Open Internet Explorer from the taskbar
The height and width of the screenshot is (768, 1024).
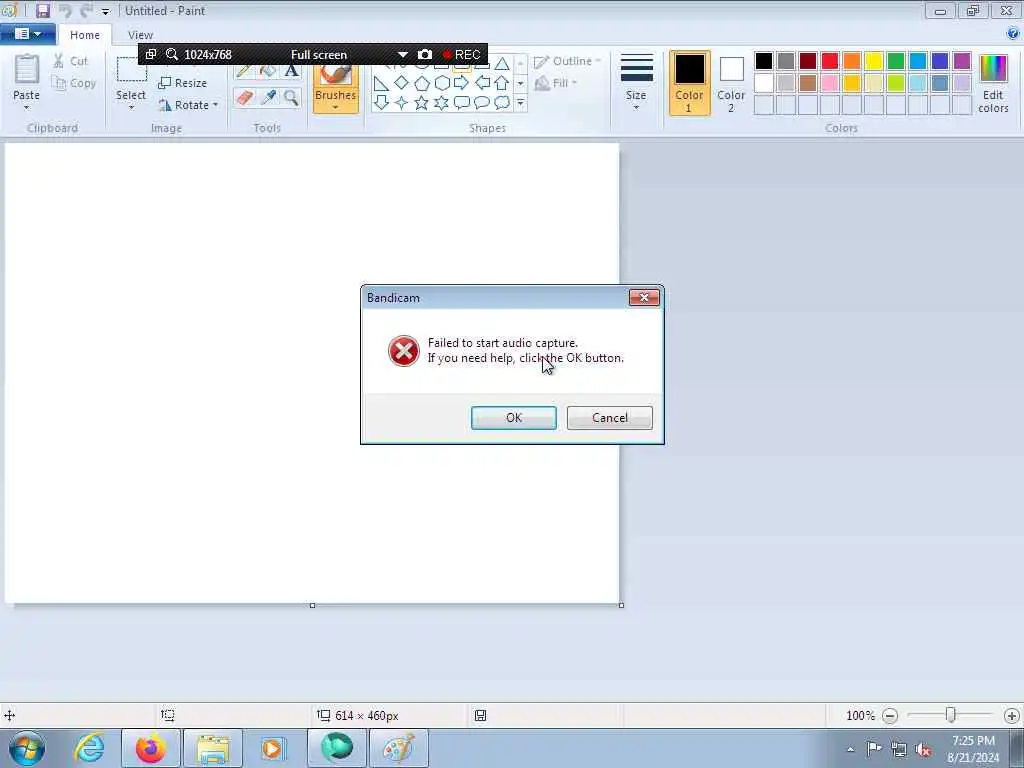pos(89,748)
